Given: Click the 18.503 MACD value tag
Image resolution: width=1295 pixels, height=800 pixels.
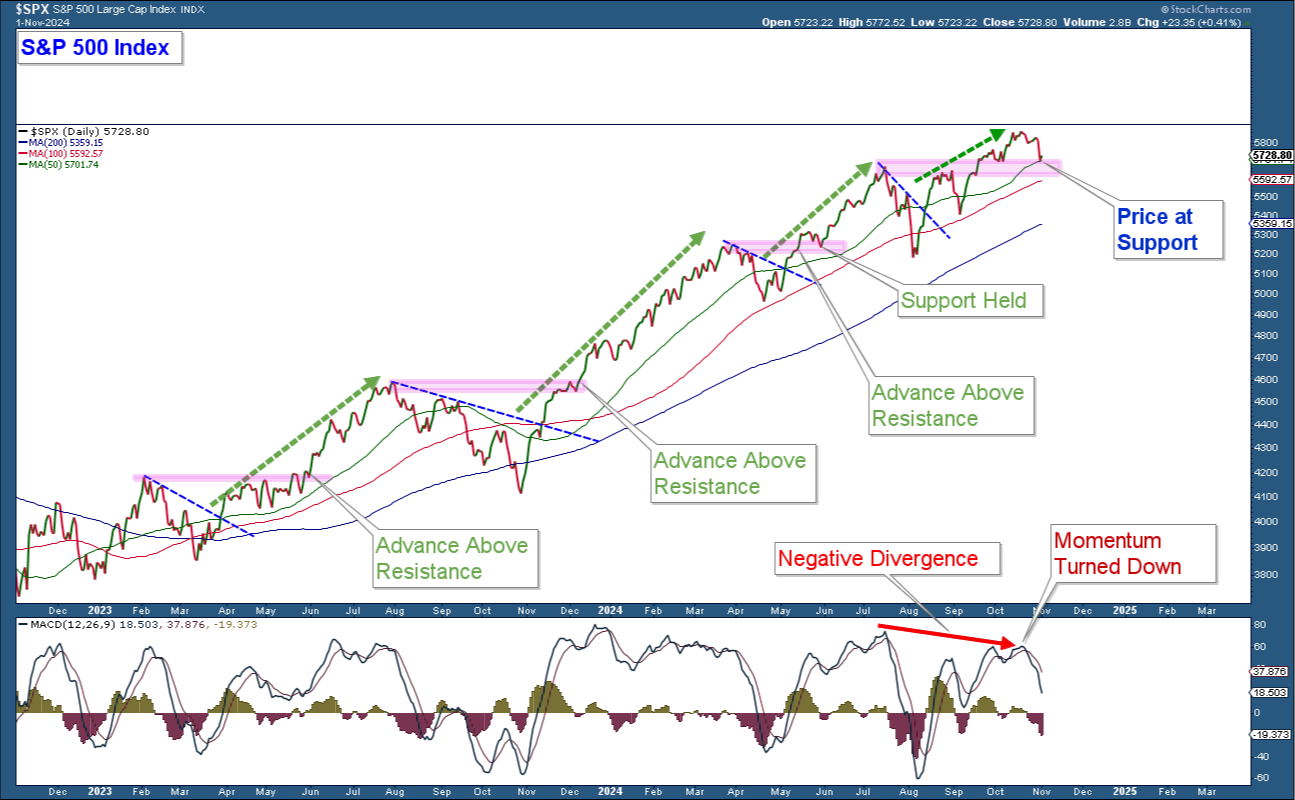Looking at the screenshot, I should click(1273, 692).
